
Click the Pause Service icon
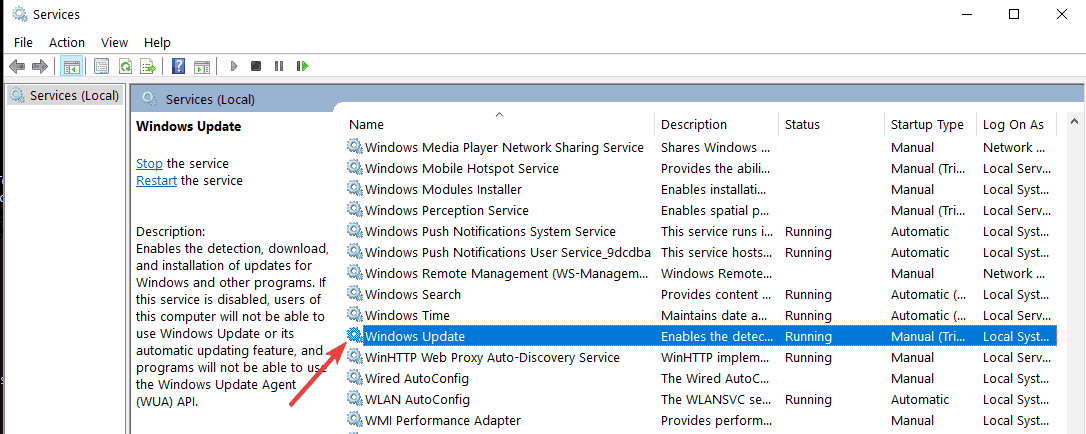[x=278, y=66]
